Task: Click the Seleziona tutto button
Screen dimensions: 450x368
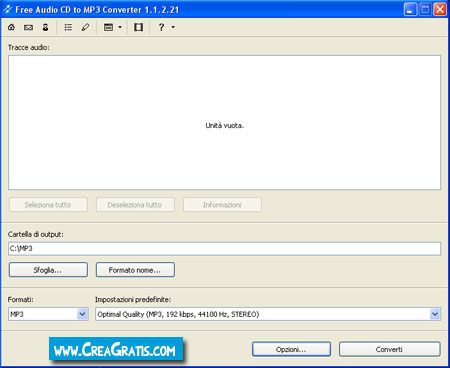Action: [x=48, y=205]
